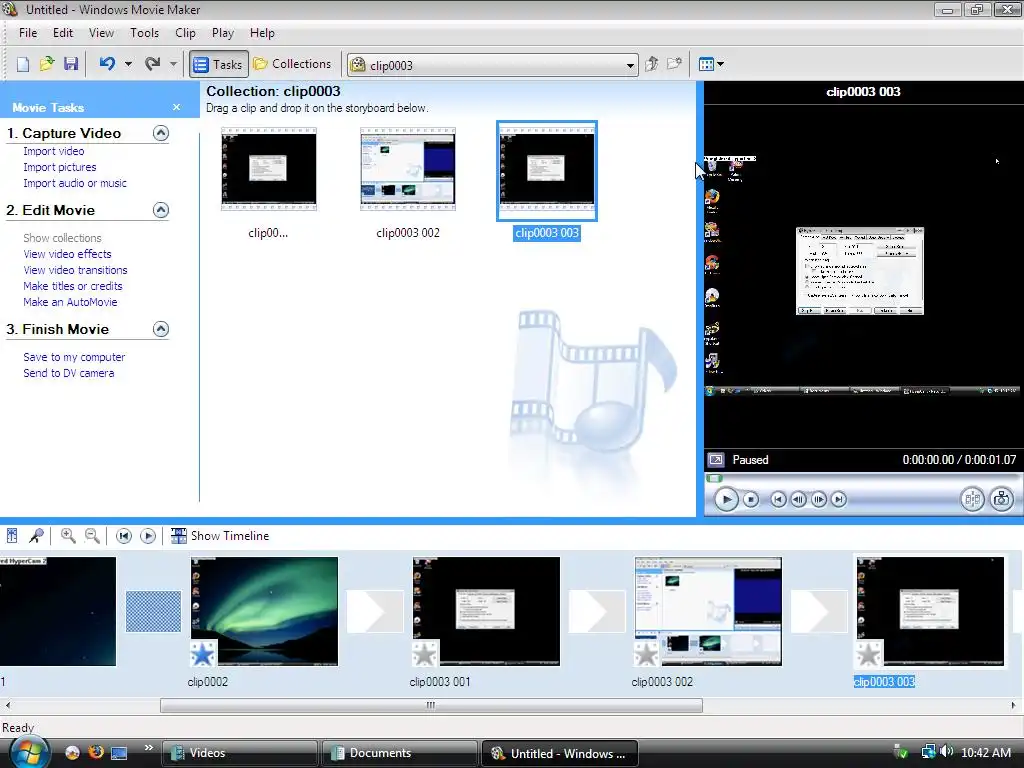The height and width of the screenshot is (768, 1024).
Task: Take a picture from the preview
Action: pos(1001,500)
